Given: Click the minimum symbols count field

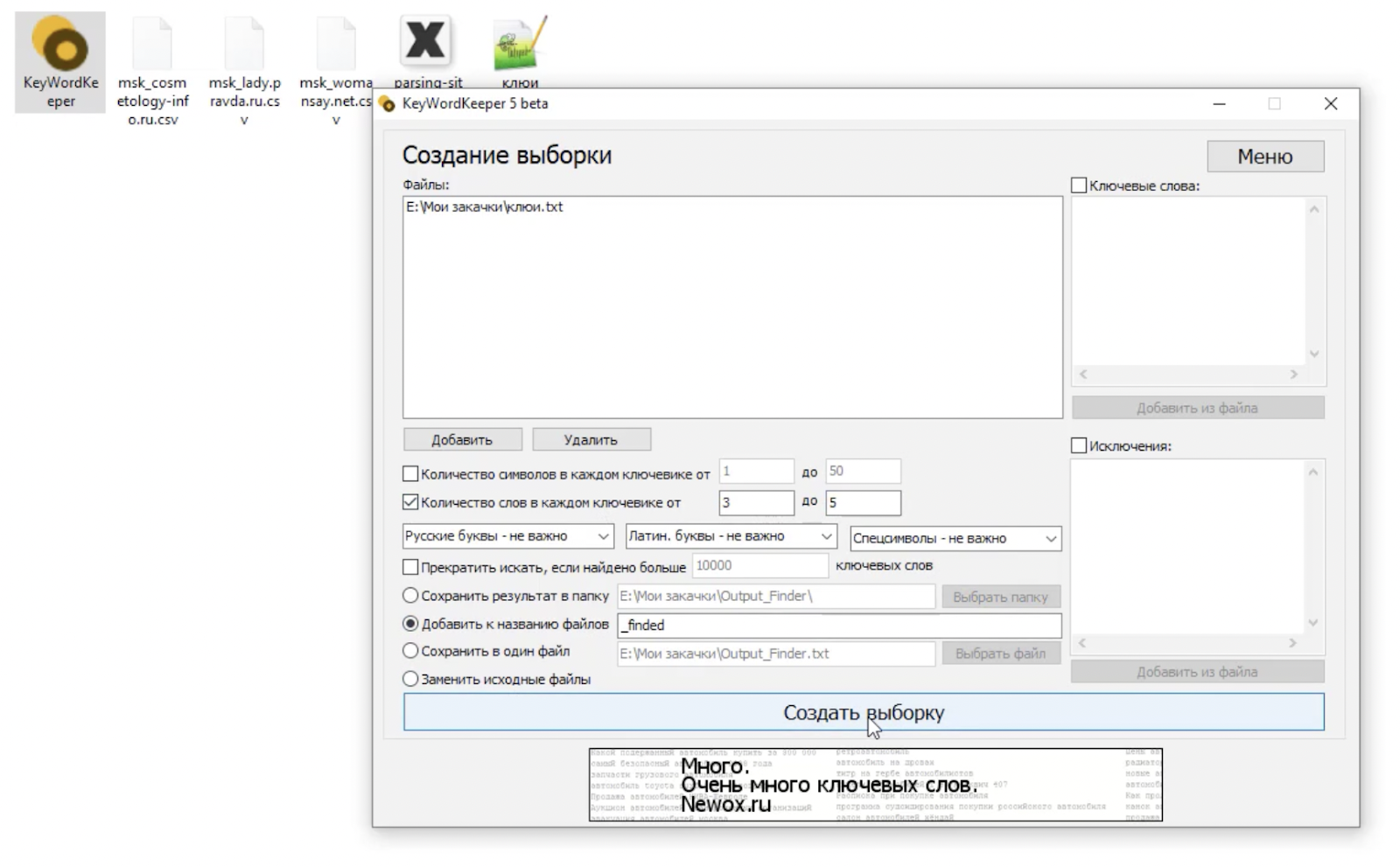Looking at the screenshot, I should click(756, 472).
